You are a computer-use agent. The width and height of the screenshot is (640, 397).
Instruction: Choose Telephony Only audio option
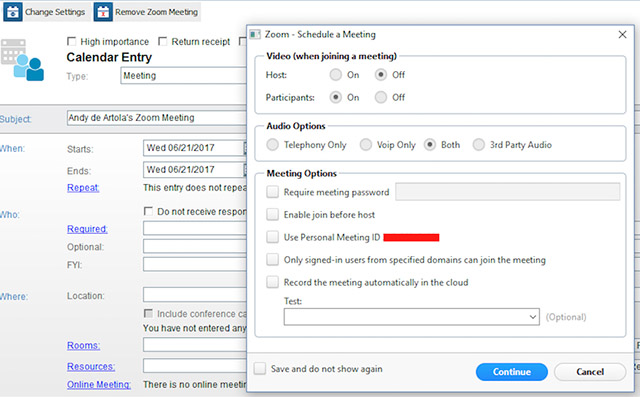click(x=272, y=145)
